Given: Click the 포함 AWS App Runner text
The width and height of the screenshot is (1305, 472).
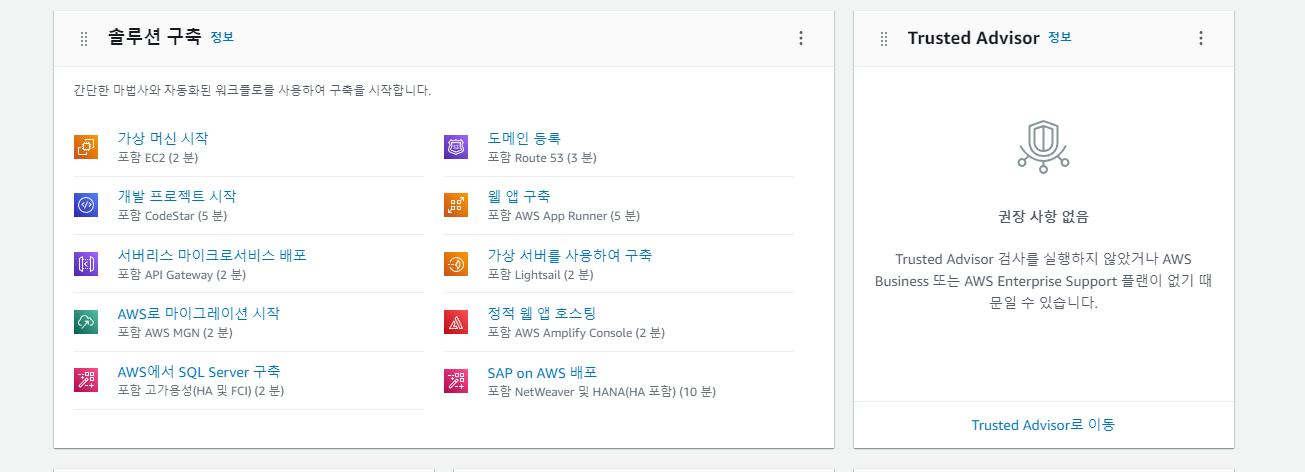Looking at the screenshot, I should tap(564, 216).
